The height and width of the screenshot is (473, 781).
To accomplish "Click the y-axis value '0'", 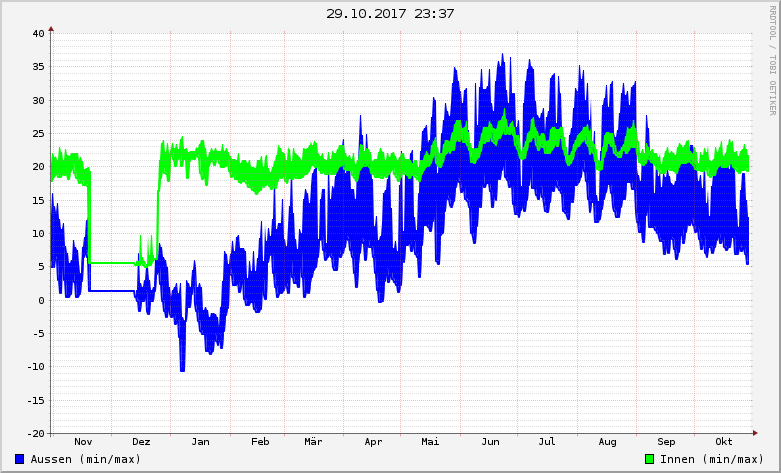I will [42, 300].
